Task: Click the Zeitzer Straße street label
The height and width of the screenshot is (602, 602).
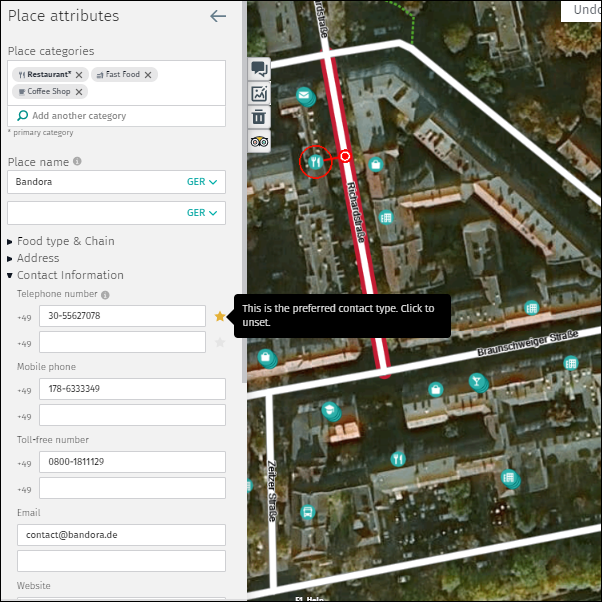Action: tap(272, 491)
